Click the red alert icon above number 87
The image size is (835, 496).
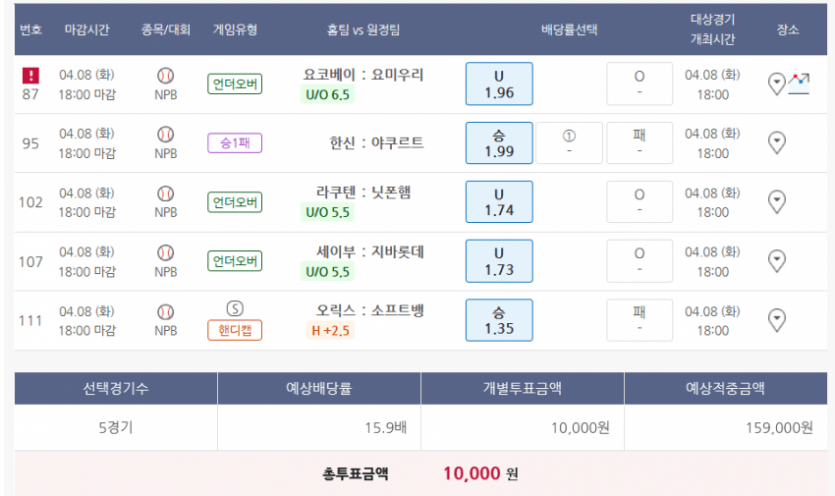click(x=30, y=75)
